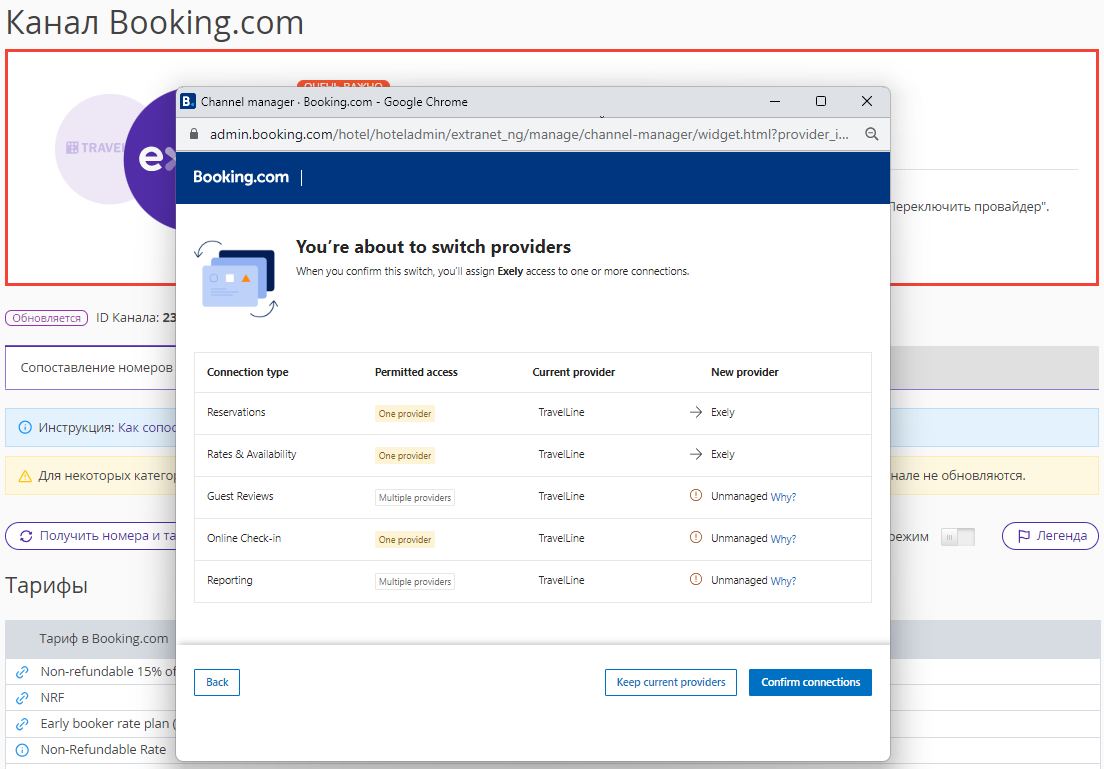Switch to Сопоставление номеров tab
The image size is (1104, 769).
coord(92,368)
